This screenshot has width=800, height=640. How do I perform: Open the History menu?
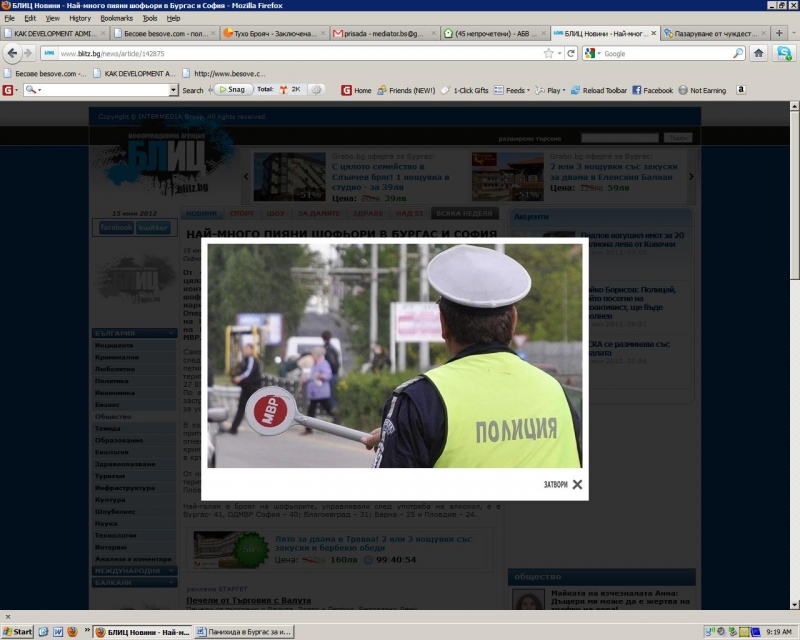coord(80,18)
